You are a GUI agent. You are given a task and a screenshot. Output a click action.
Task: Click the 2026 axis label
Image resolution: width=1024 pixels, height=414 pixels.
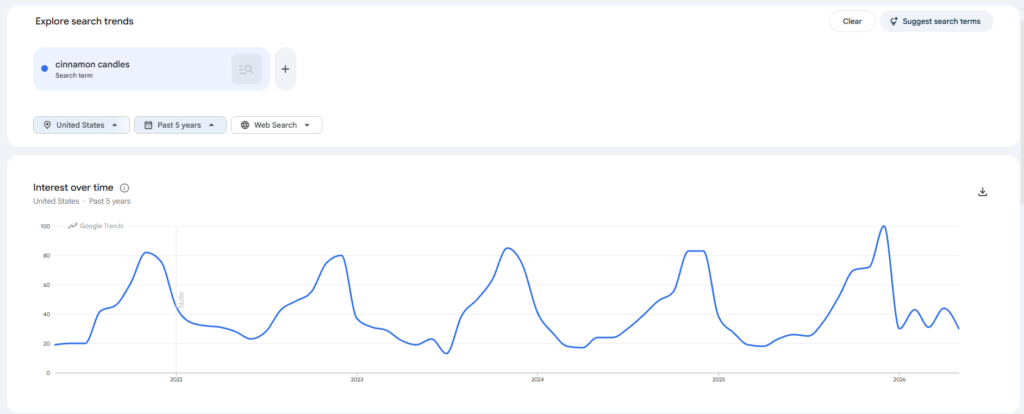click(x=899, y=379)
